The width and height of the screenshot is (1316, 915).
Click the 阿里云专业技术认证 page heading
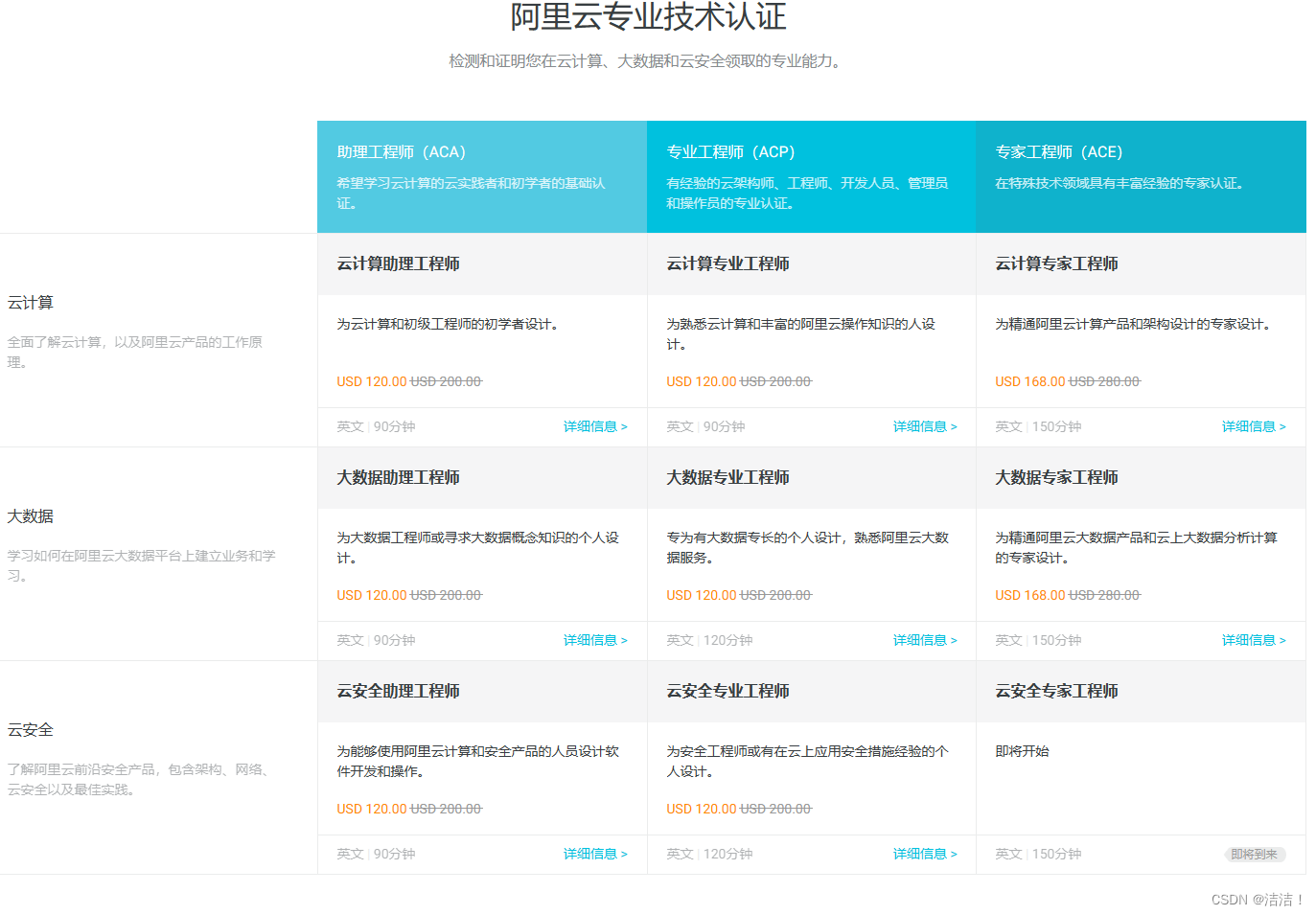pos(648,16)
